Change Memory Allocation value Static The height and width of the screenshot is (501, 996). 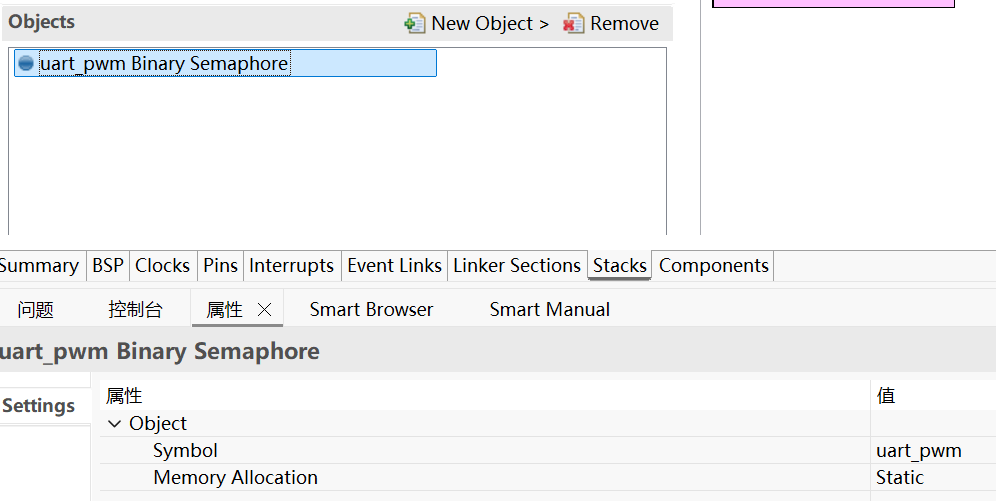pos(900,478)
